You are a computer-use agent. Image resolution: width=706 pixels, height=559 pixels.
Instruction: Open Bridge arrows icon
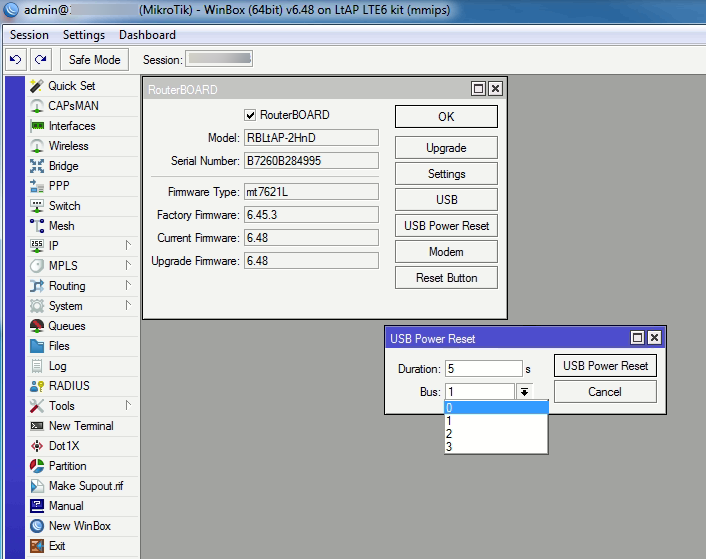tap(37, 166)
